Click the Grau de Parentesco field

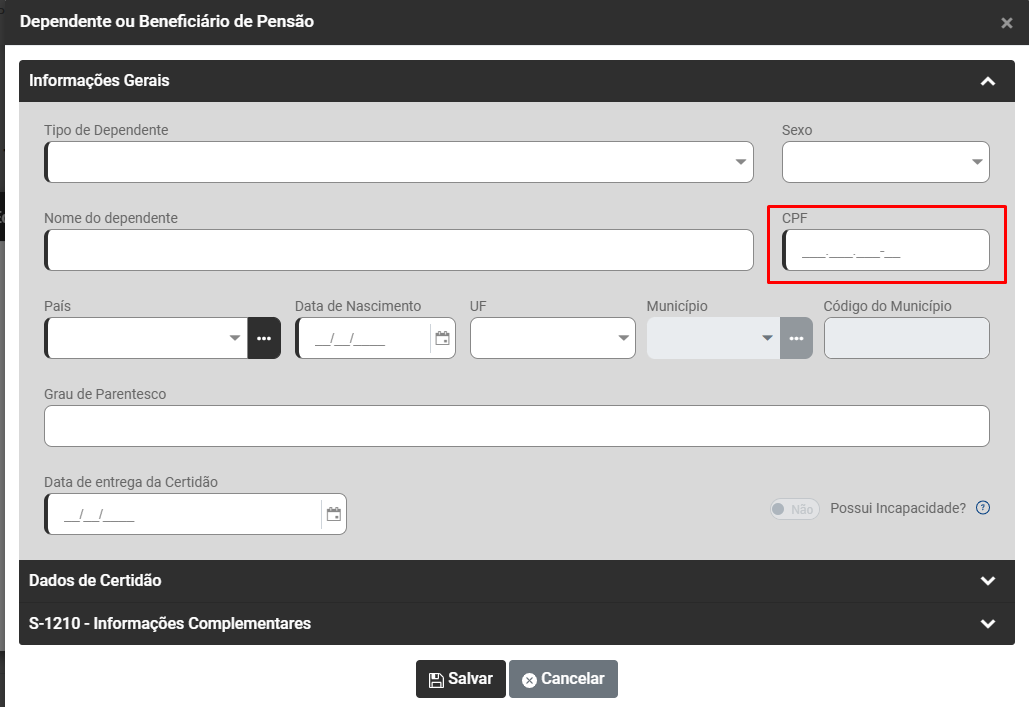516,426
